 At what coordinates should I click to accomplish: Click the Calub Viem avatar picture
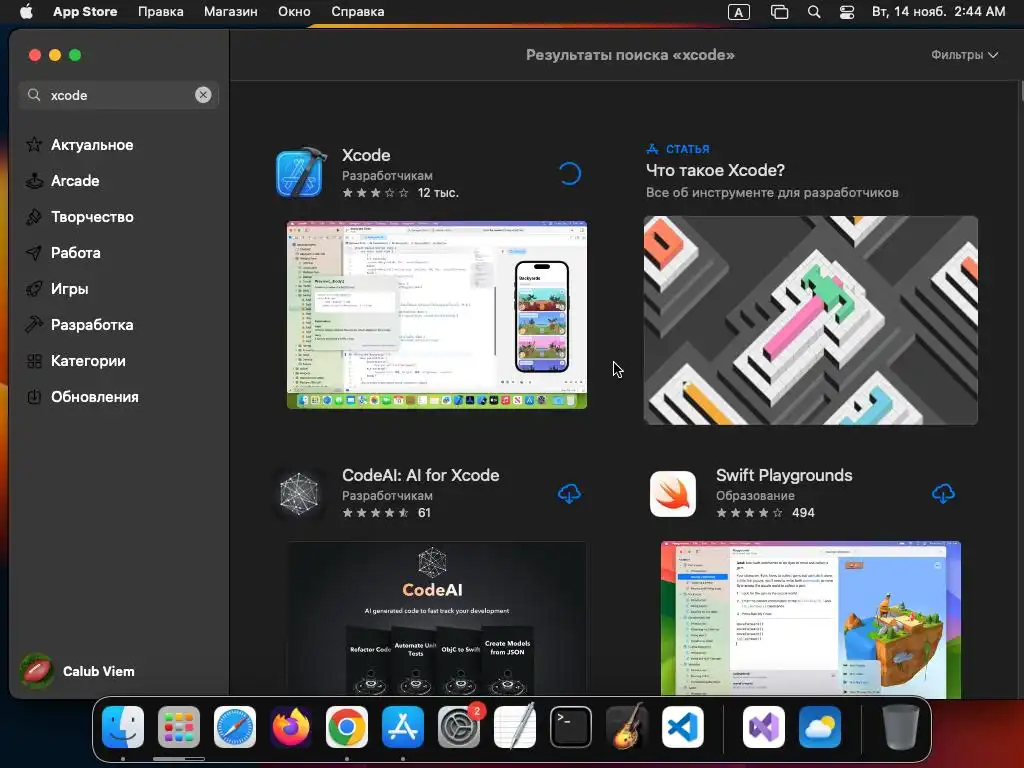tap(37, 671)
